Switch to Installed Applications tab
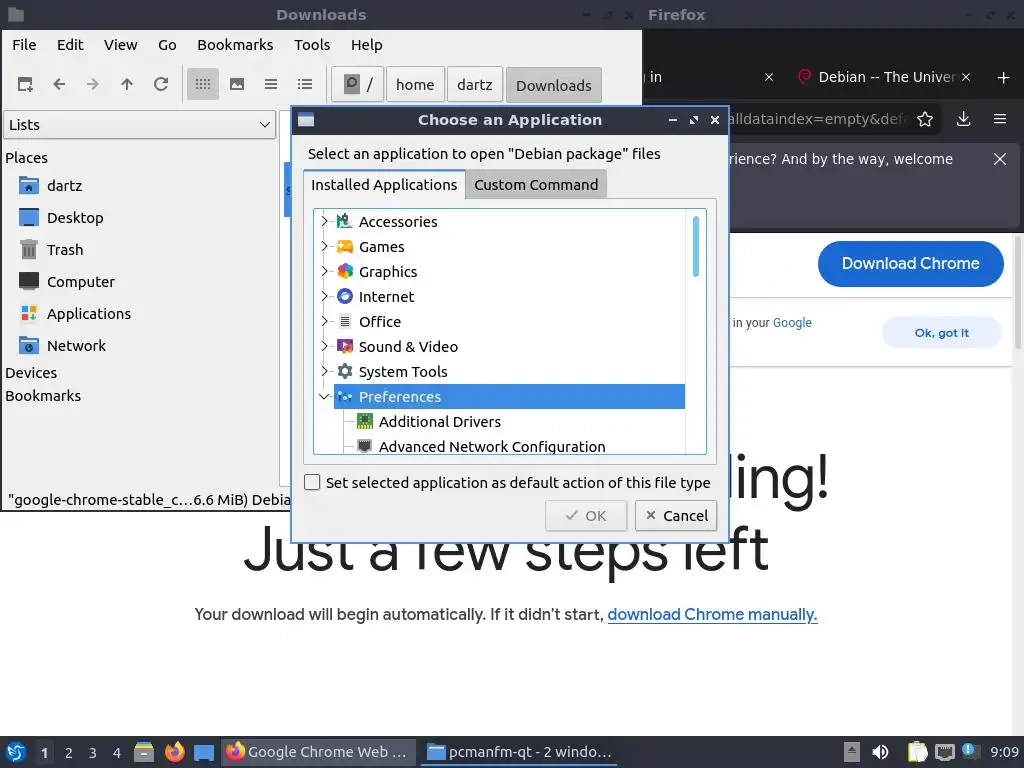This screenshot has width=1024, height=768. click(384, 185)
